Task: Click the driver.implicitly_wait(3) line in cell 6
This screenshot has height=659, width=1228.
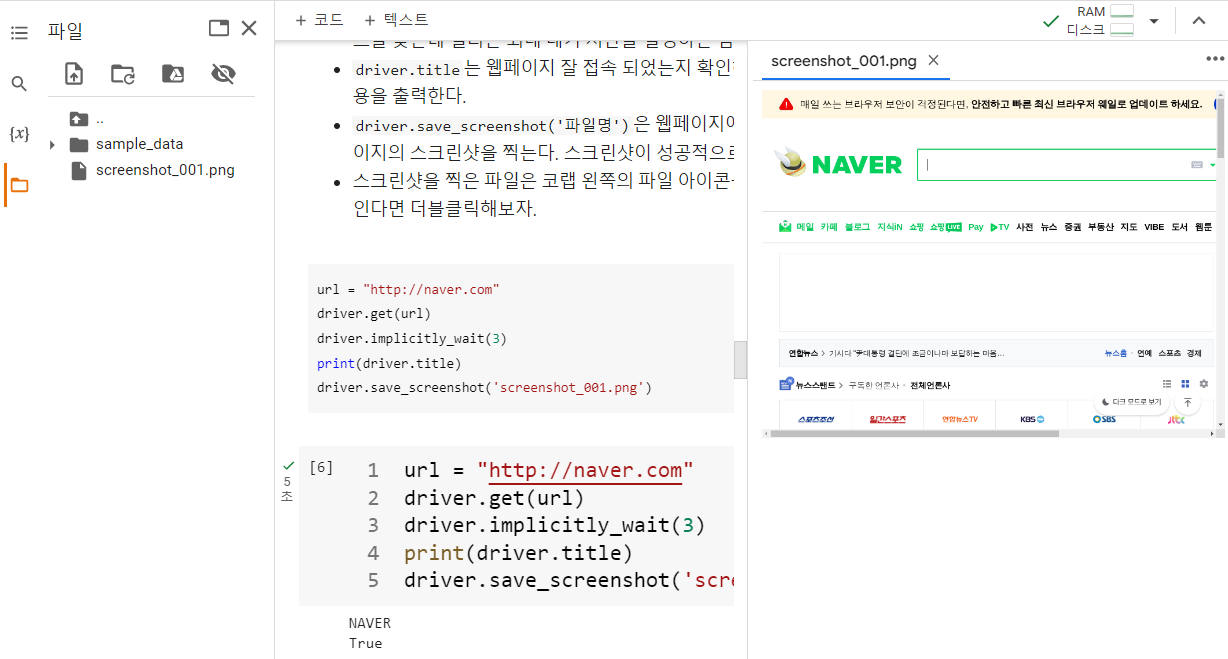Action: click(555, 525)
